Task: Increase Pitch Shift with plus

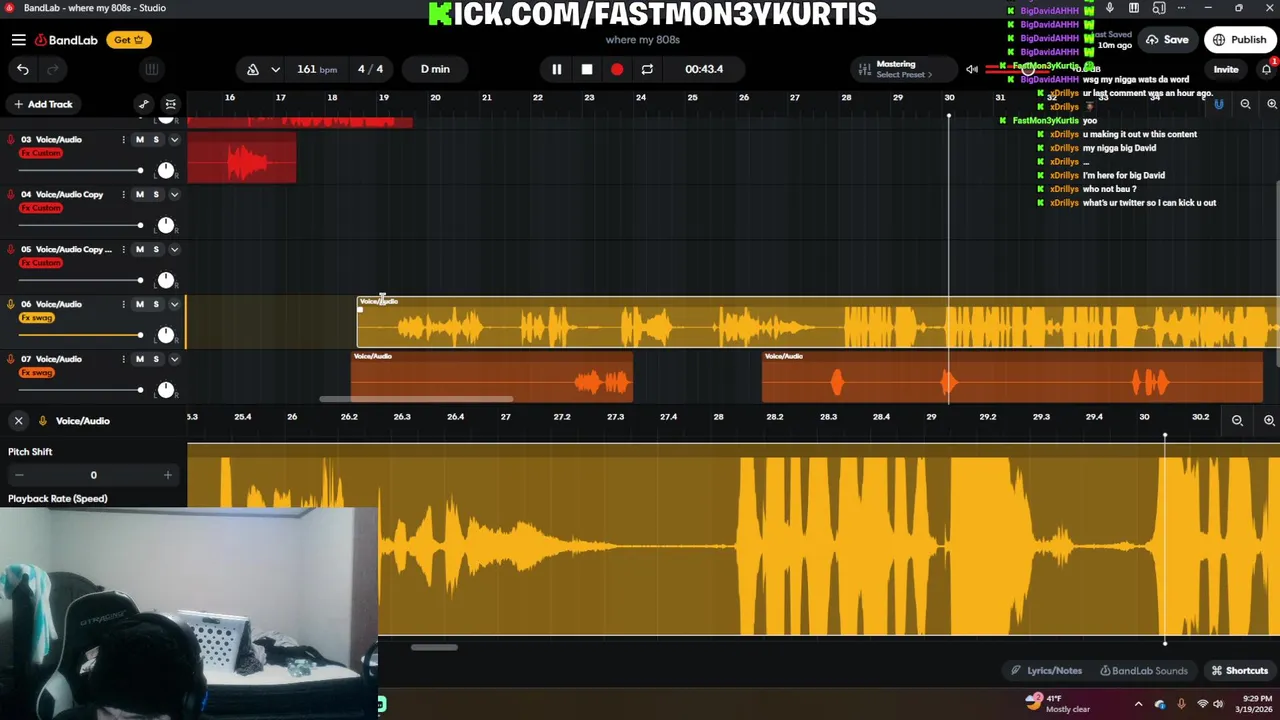Action: click(x=167, y=475)
